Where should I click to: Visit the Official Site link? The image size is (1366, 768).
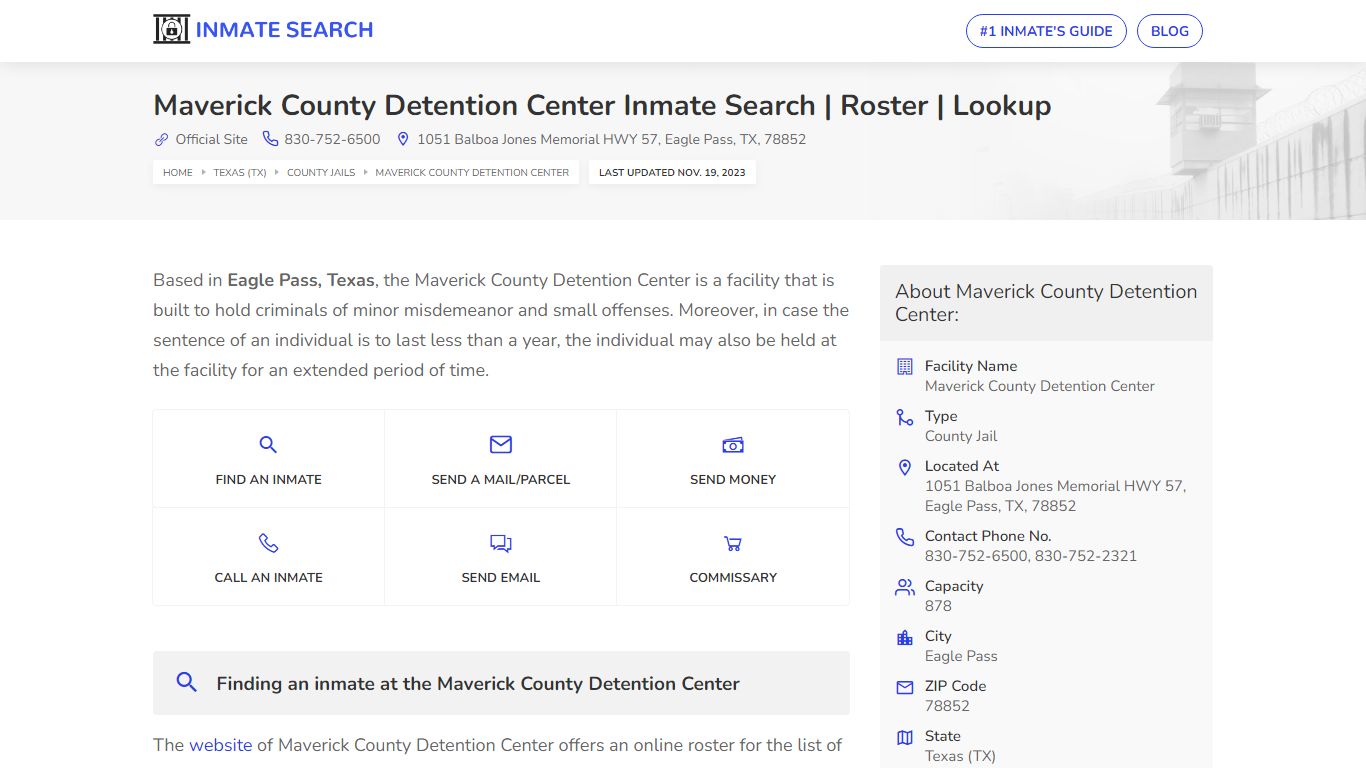[x=212, y=140]
